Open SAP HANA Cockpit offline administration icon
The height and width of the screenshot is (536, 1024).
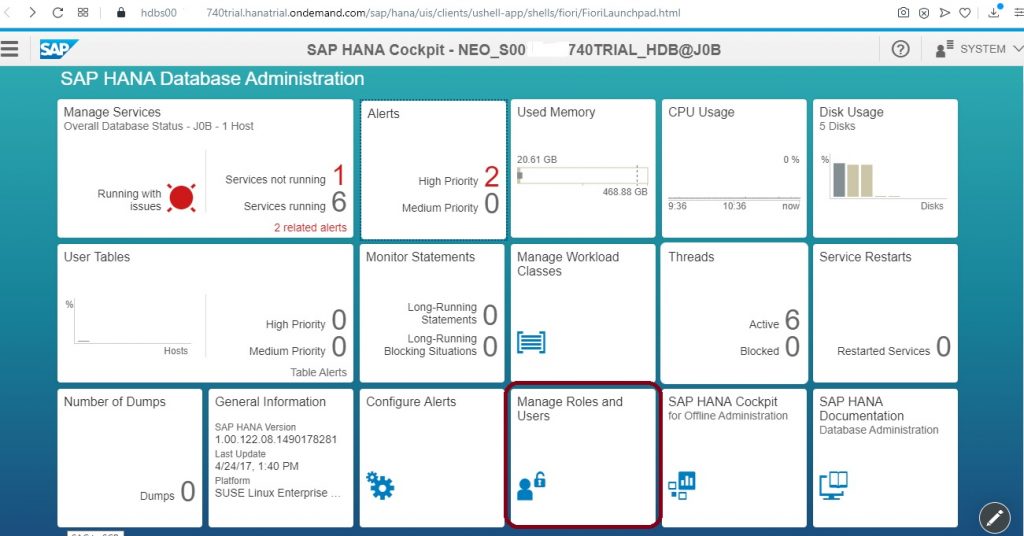(x=682, y=486)
